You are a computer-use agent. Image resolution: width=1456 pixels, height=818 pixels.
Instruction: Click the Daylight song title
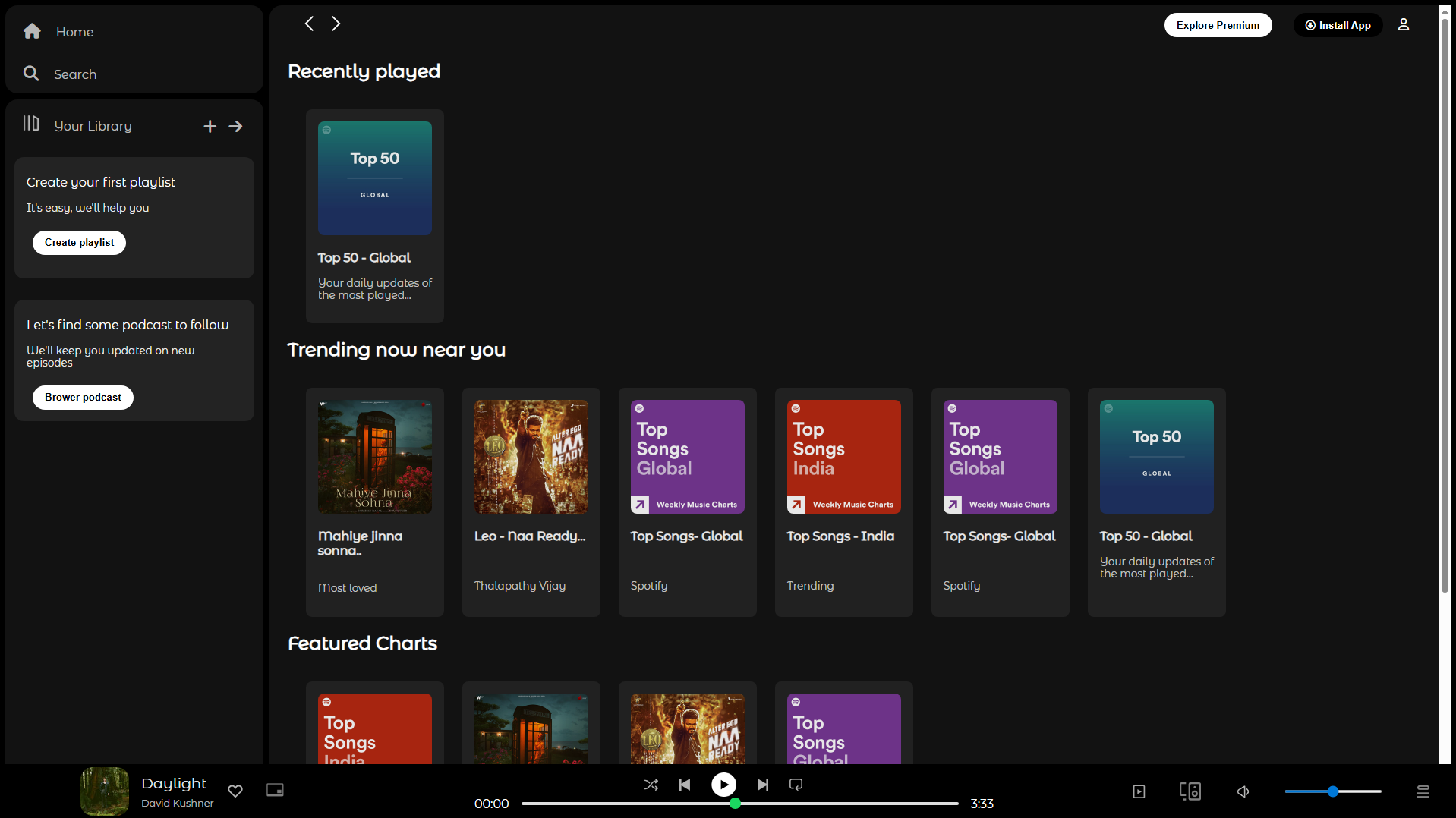coord(174,783)
